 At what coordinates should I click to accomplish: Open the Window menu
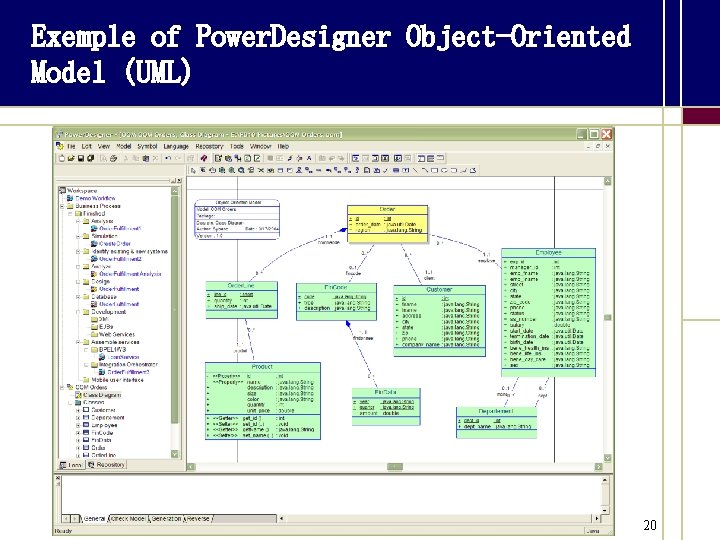[x=260, y=146]
